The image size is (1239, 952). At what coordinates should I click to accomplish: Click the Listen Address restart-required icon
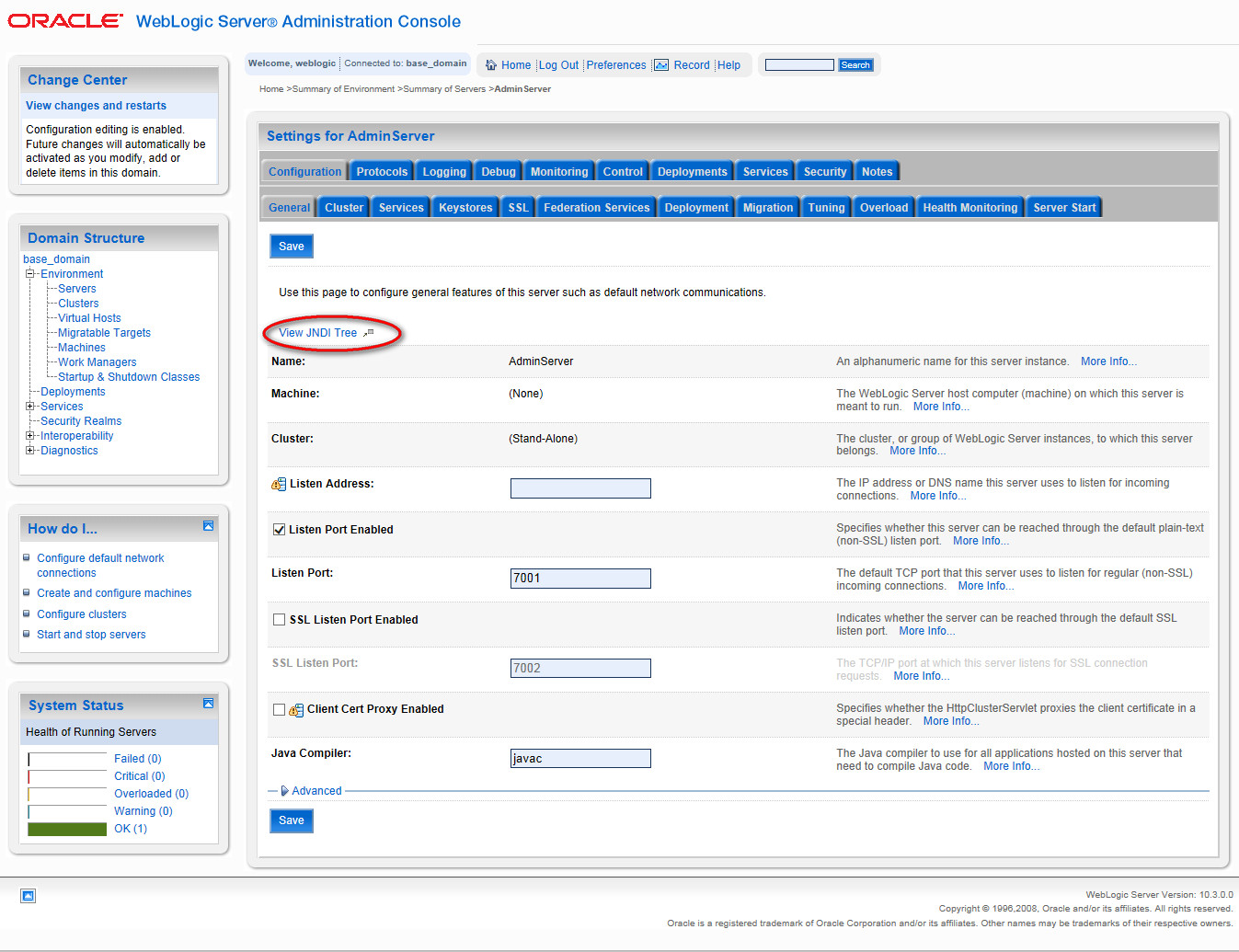coord(279,485)
